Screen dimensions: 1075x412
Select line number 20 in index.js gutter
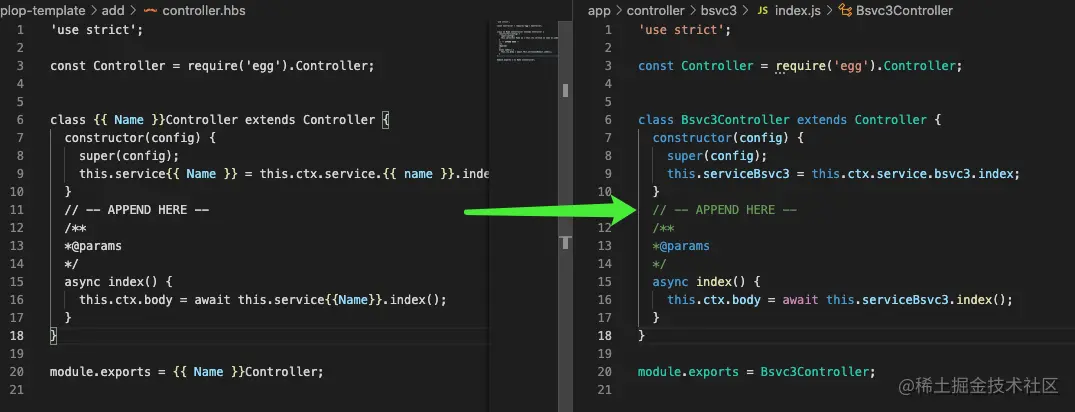click(x=605, y=372)
